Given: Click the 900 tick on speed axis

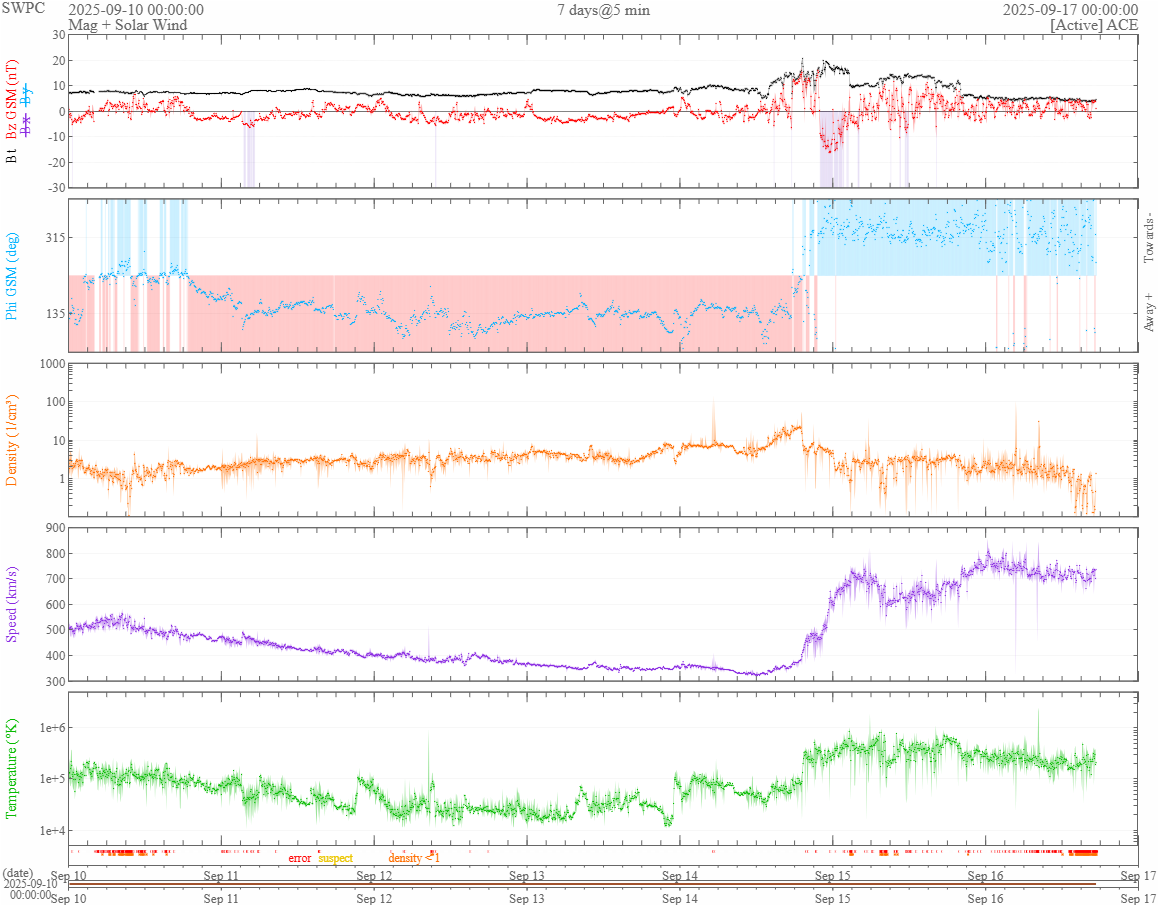Looking at the screenshot, I should pos(56,527).
